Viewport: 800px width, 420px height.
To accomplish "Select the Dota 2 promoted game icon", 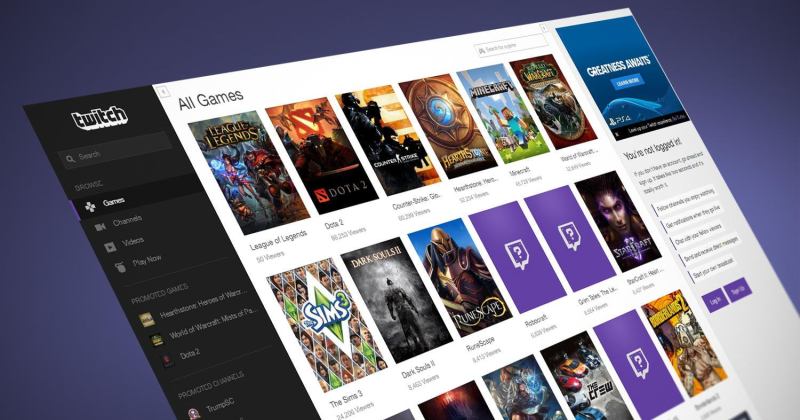I will coord(165,359).
